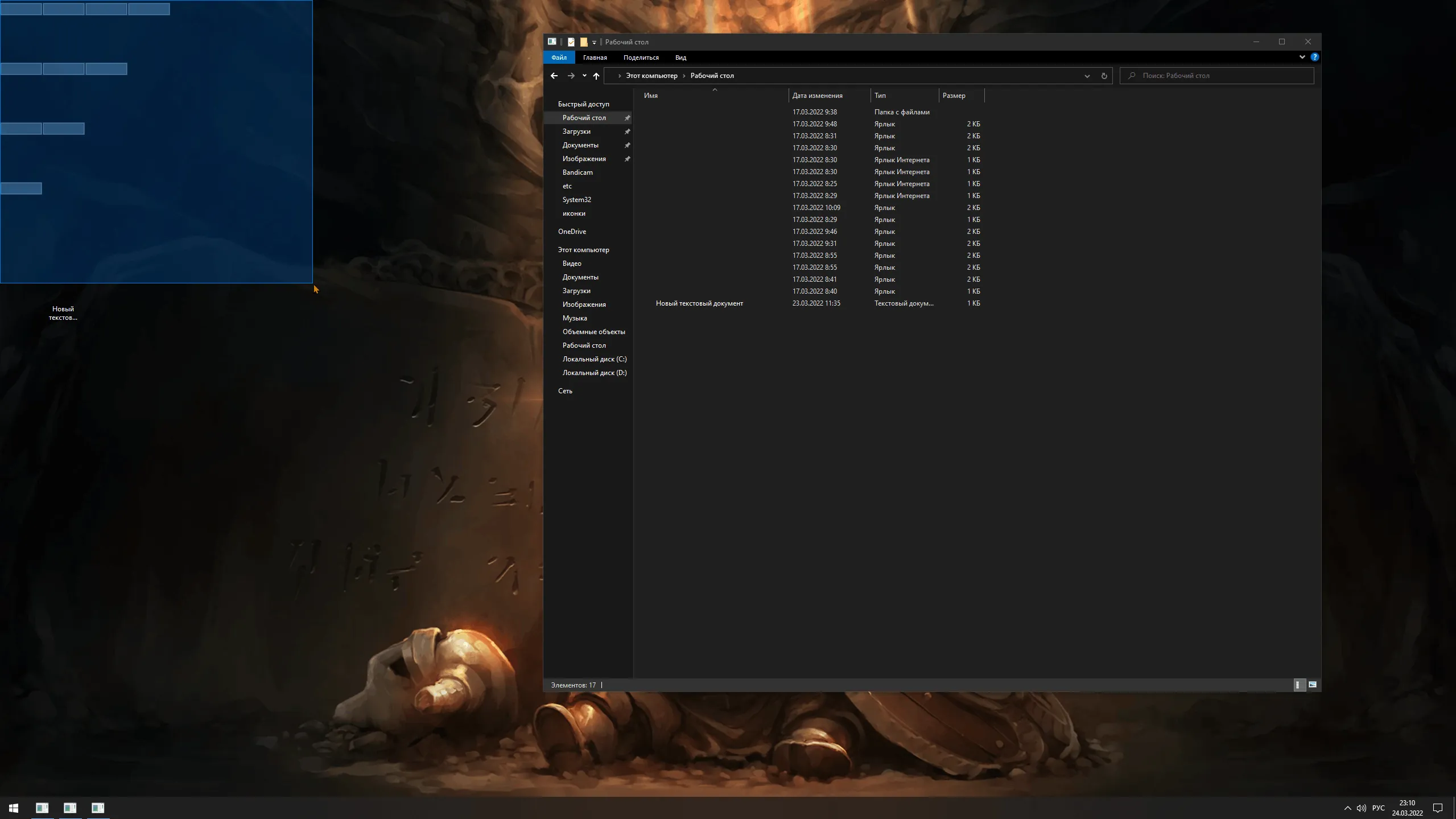Select OneDrive in navigation pane
Viewport: 1456px width, 819px height.
point(572,232)
